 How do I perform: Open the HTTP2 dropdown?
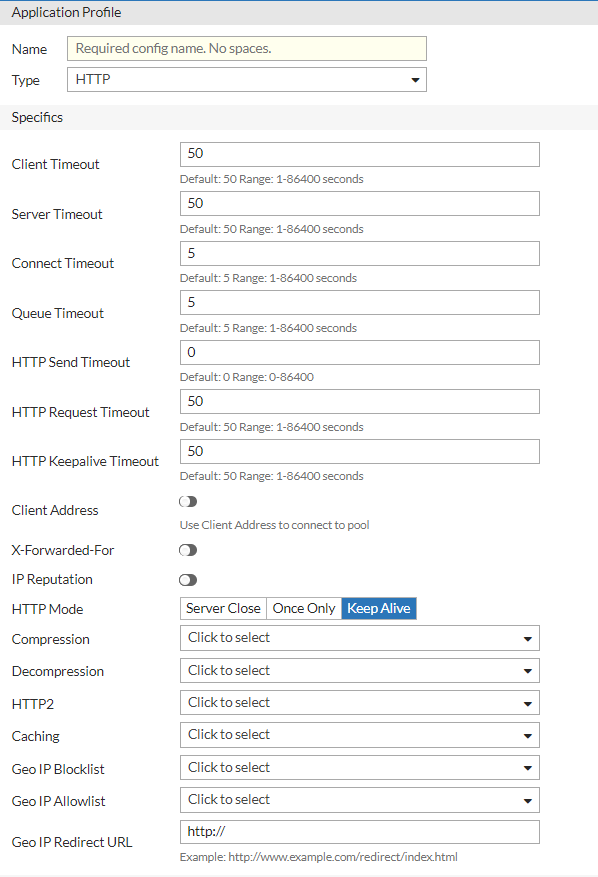tap(357, 702)
